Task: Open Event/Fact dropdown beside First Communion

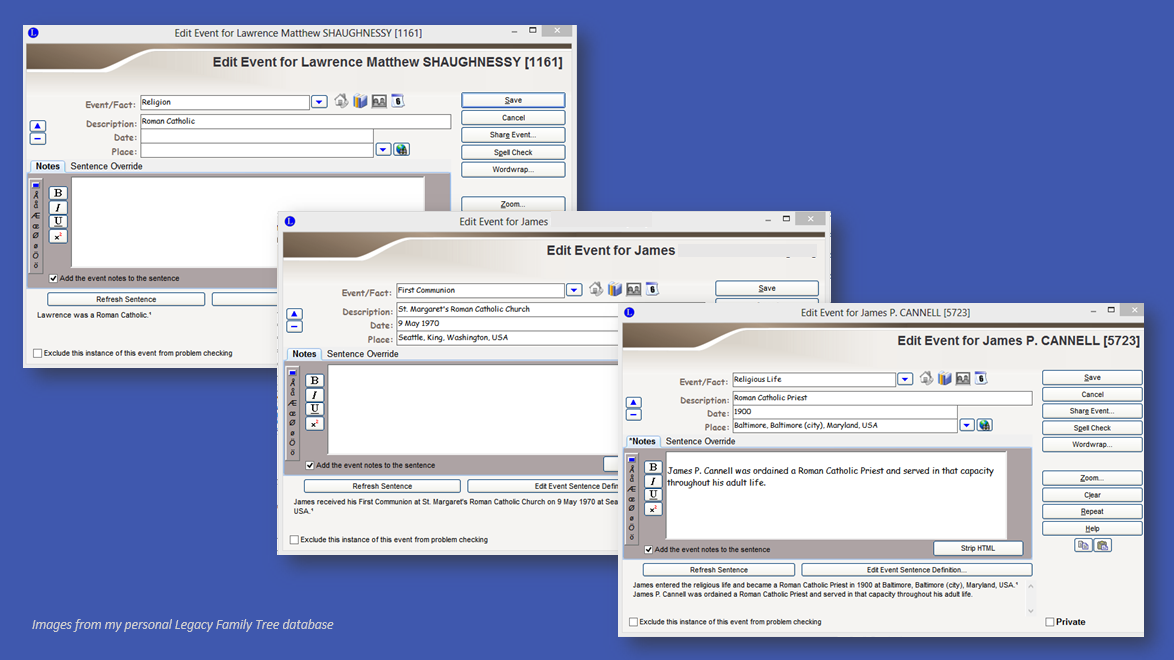Action: click(574, 290)
